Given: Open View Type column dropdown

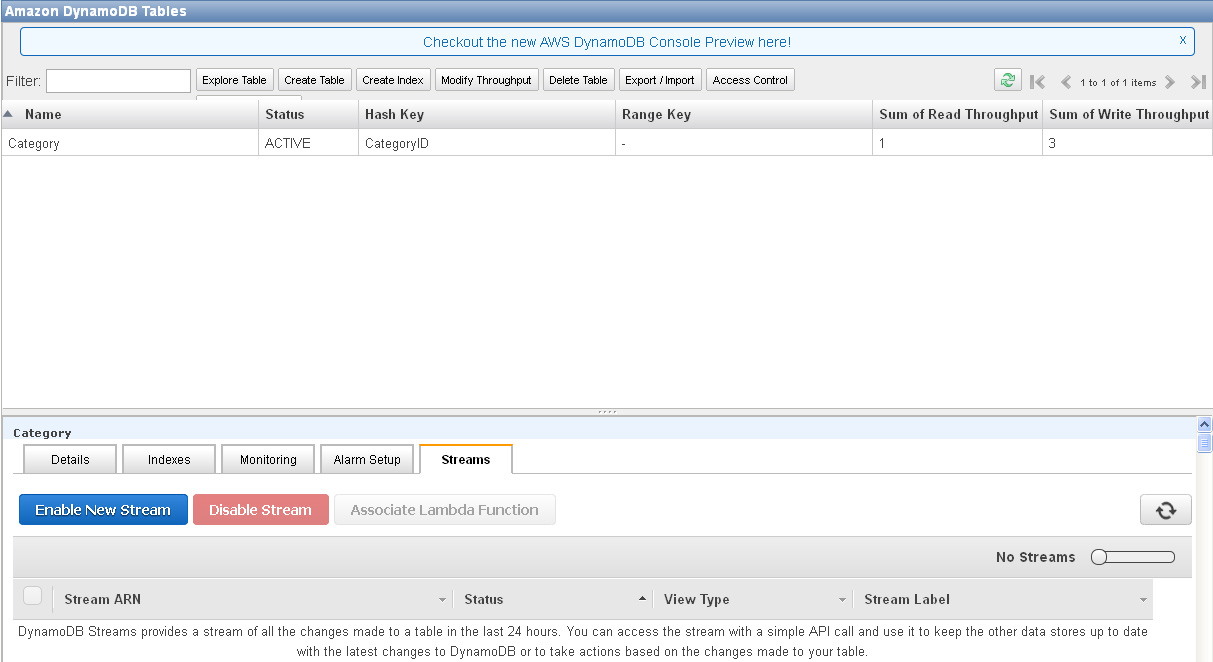Looking at the screenshot, I should [x=842, y=600].
